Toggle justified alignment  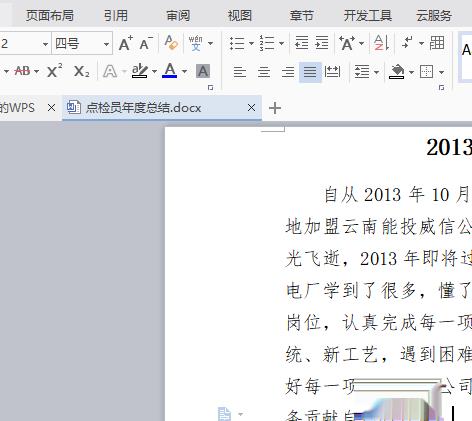coord(310,72)
